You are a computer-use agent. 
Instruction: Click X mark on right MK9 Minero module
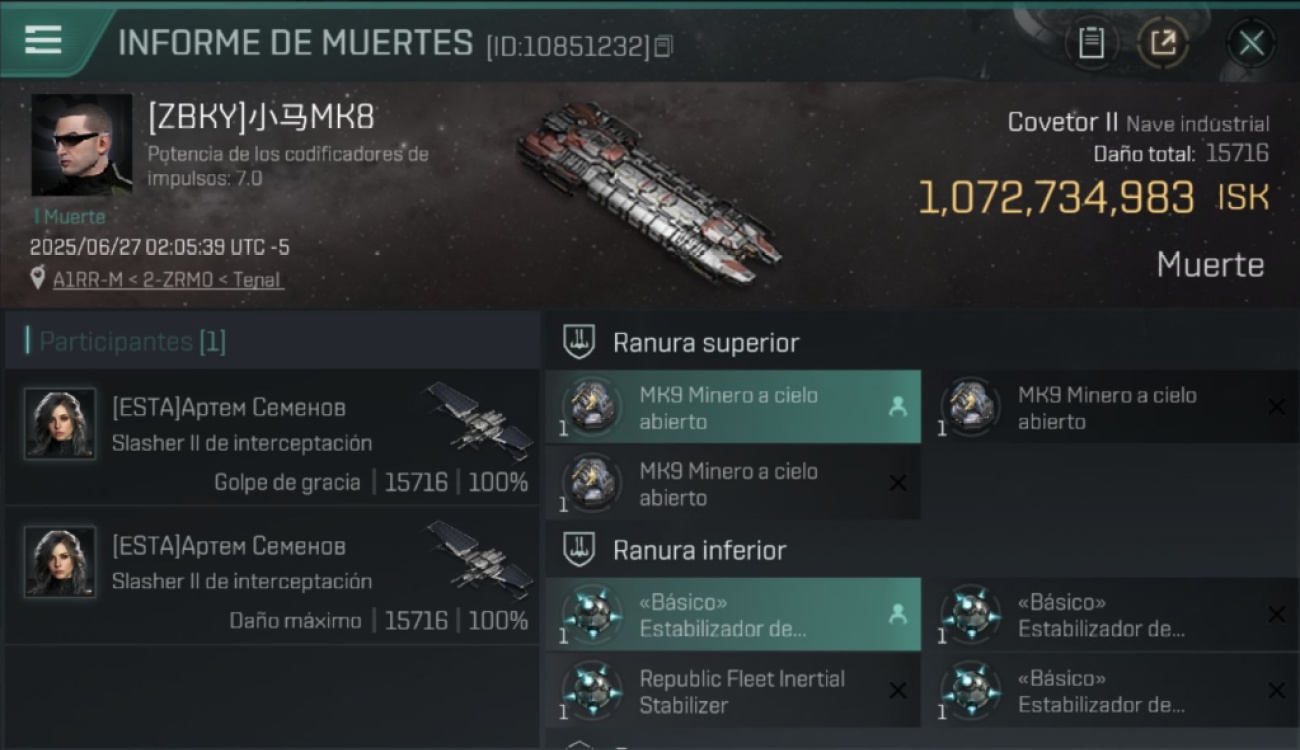(1276, 407)
